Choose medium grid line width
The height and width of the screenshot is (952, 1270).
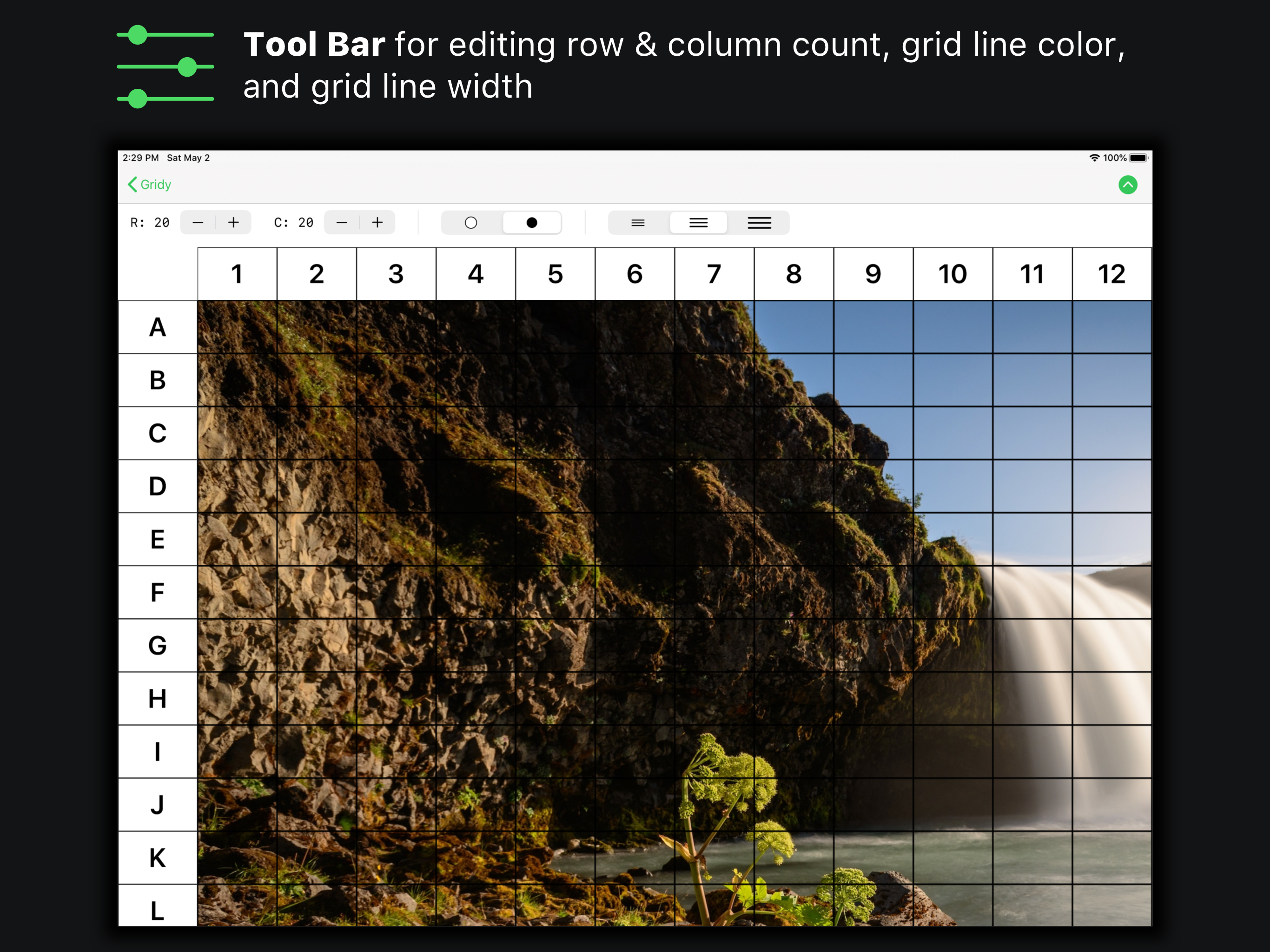(x=698, y=223)
